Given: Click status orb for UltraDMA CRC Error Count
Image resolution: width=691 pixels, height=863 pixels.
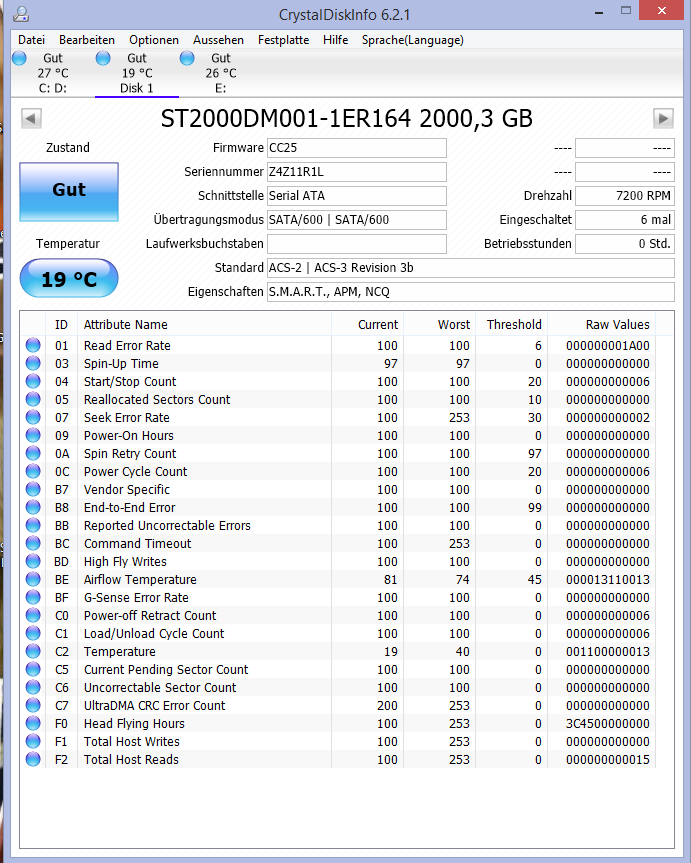Looking at the screenshot, I should (33, 705).
